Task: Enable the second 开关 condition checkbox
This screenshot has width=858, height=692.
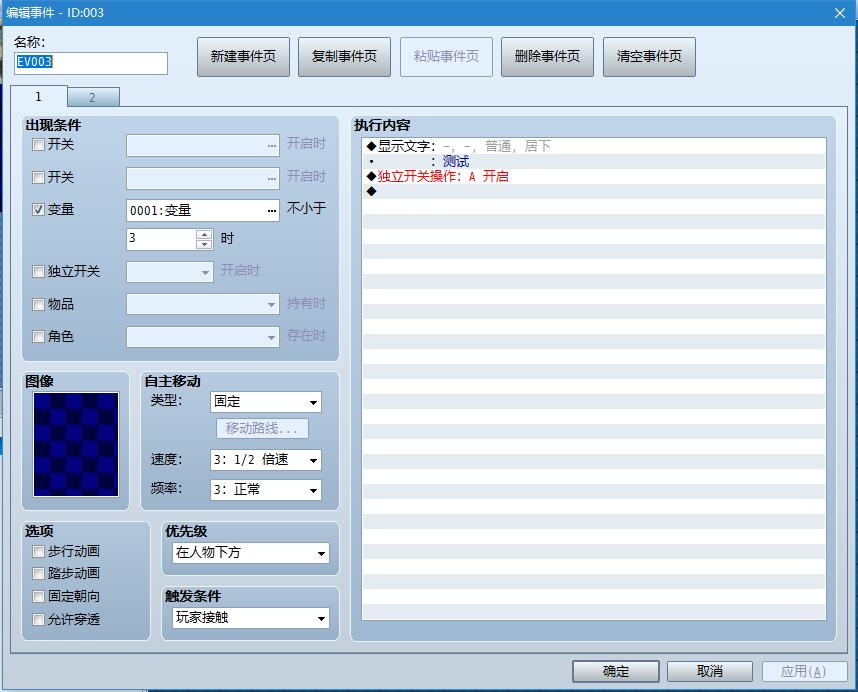Action: pyautogui.click(x=38, y=177)
